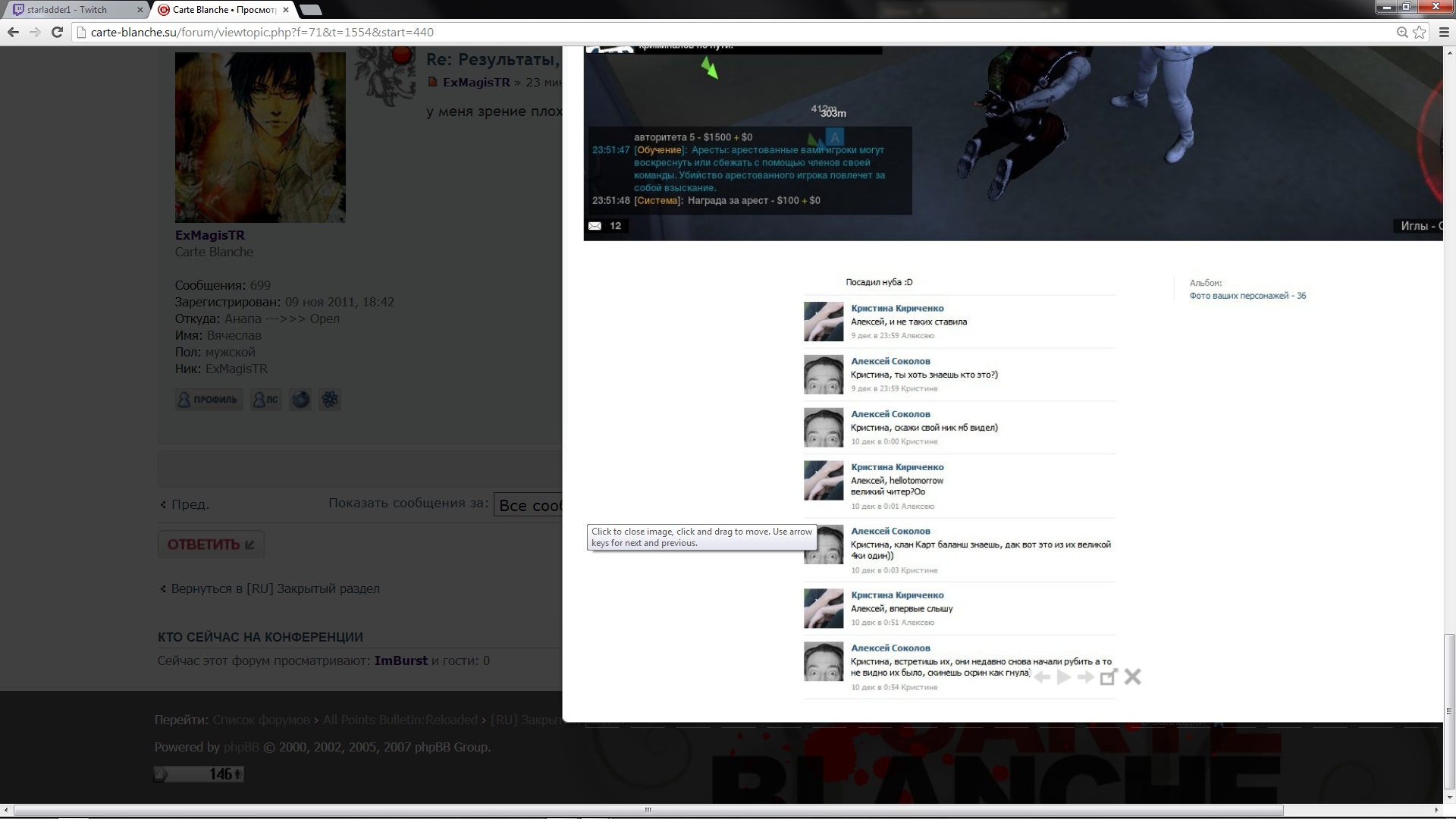Close the starladder1 - Twitch tab
This screenshot has height=819, width=1456.
(x=140, y=10)
